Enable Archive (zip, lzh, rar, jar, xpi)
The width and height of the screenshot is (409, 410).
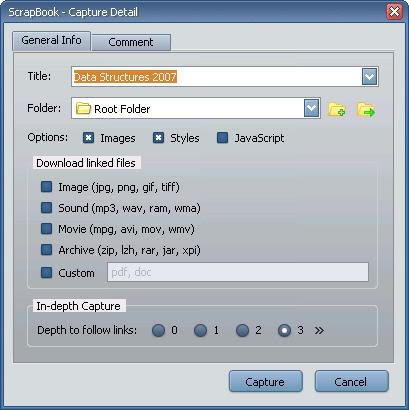[x=46, y=250]
